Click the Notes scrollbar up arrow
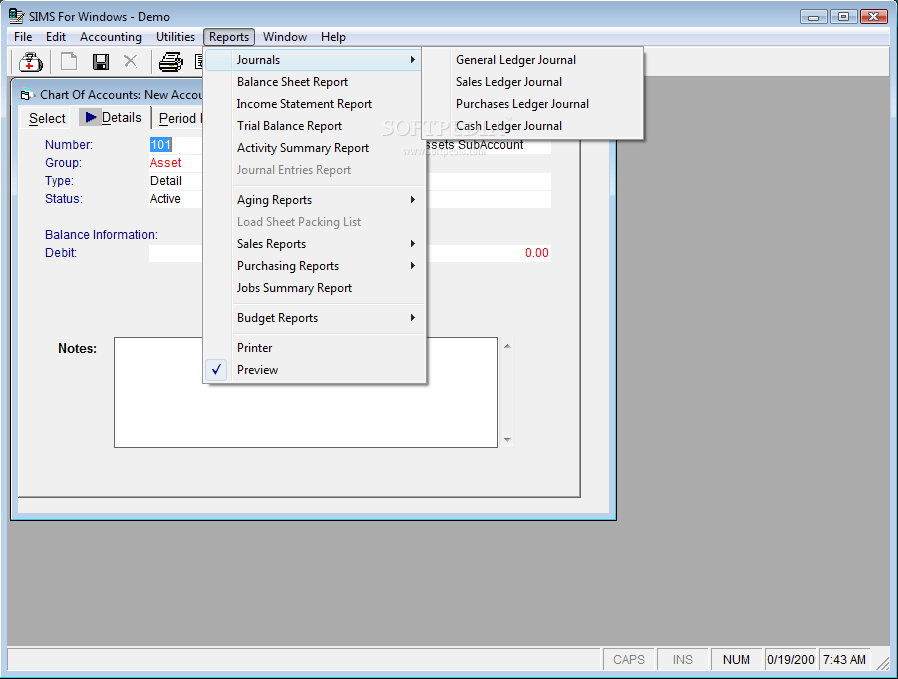Image resolution: width=898 pixels, height=679 pixels. coord(507,346)
